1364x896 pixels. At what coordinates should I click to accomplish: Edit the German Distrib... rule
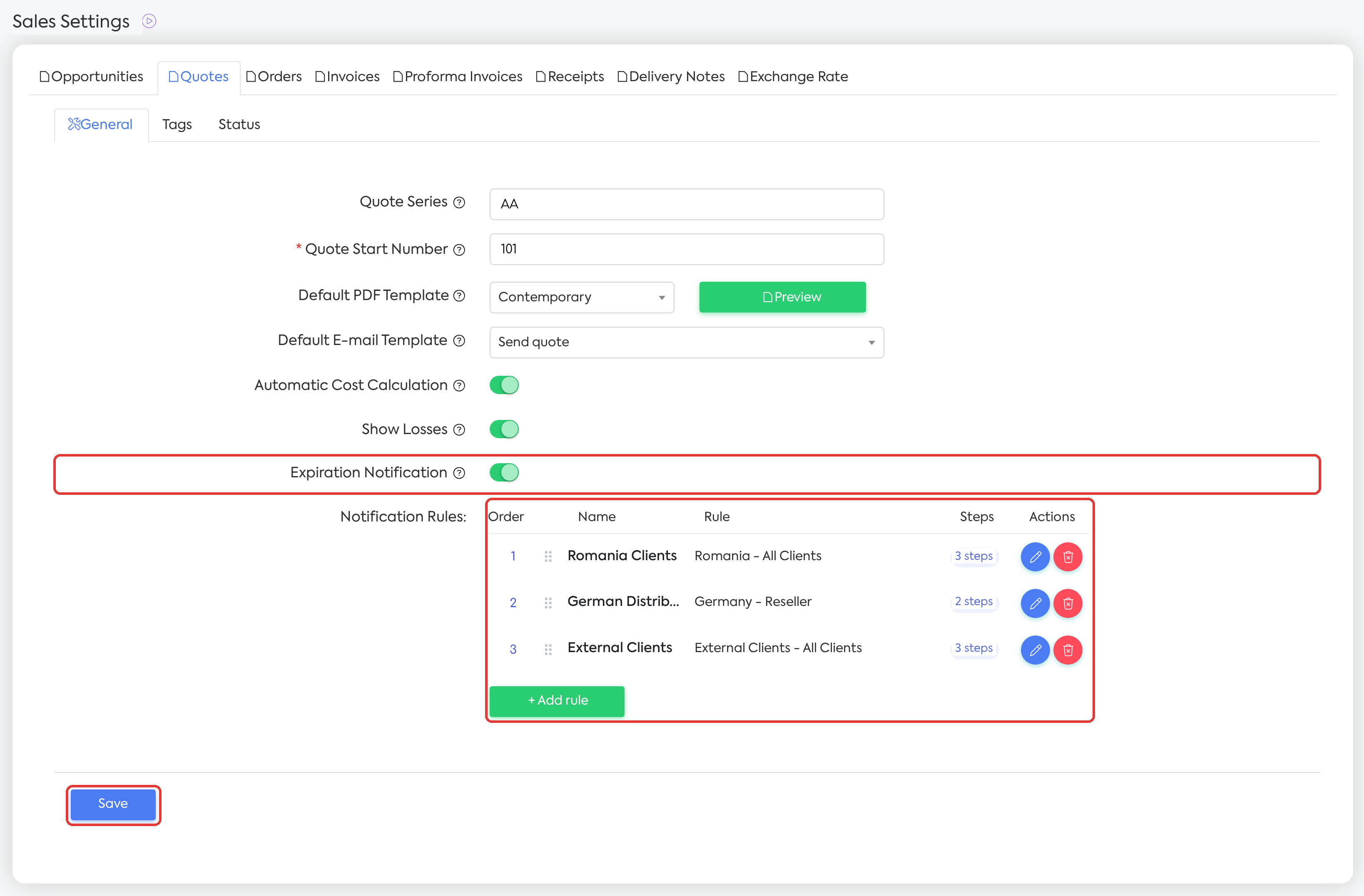tap(1035, 603)
